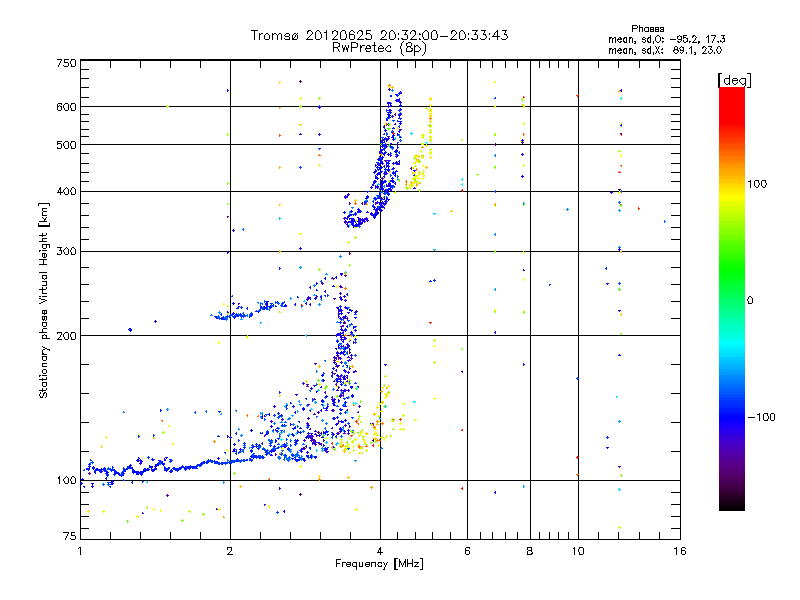
Task: Click the '500' height tick label
Action: (66, 145)
